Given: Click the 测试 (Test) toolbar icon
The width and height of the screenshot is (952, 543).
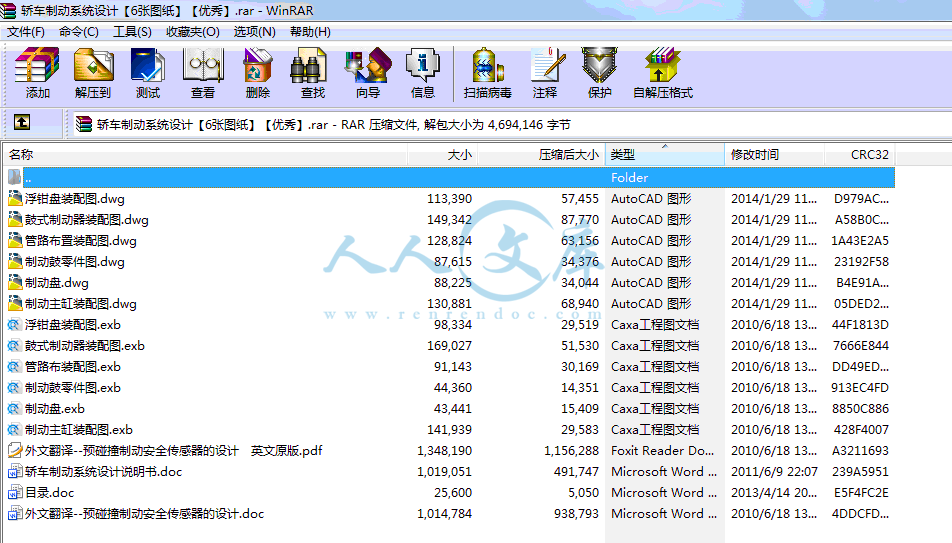Looking at the screenshot, I should tap(148, 65).
